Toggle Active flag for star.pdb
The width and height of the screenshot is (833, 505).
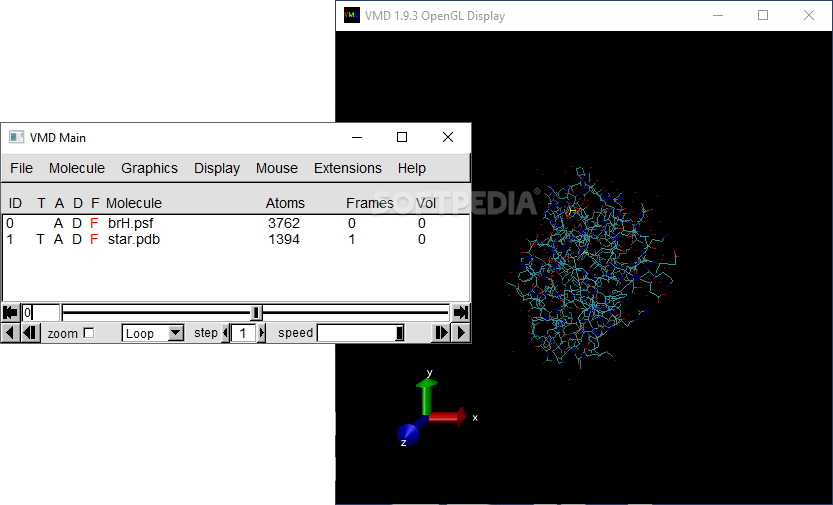[58, 239]
